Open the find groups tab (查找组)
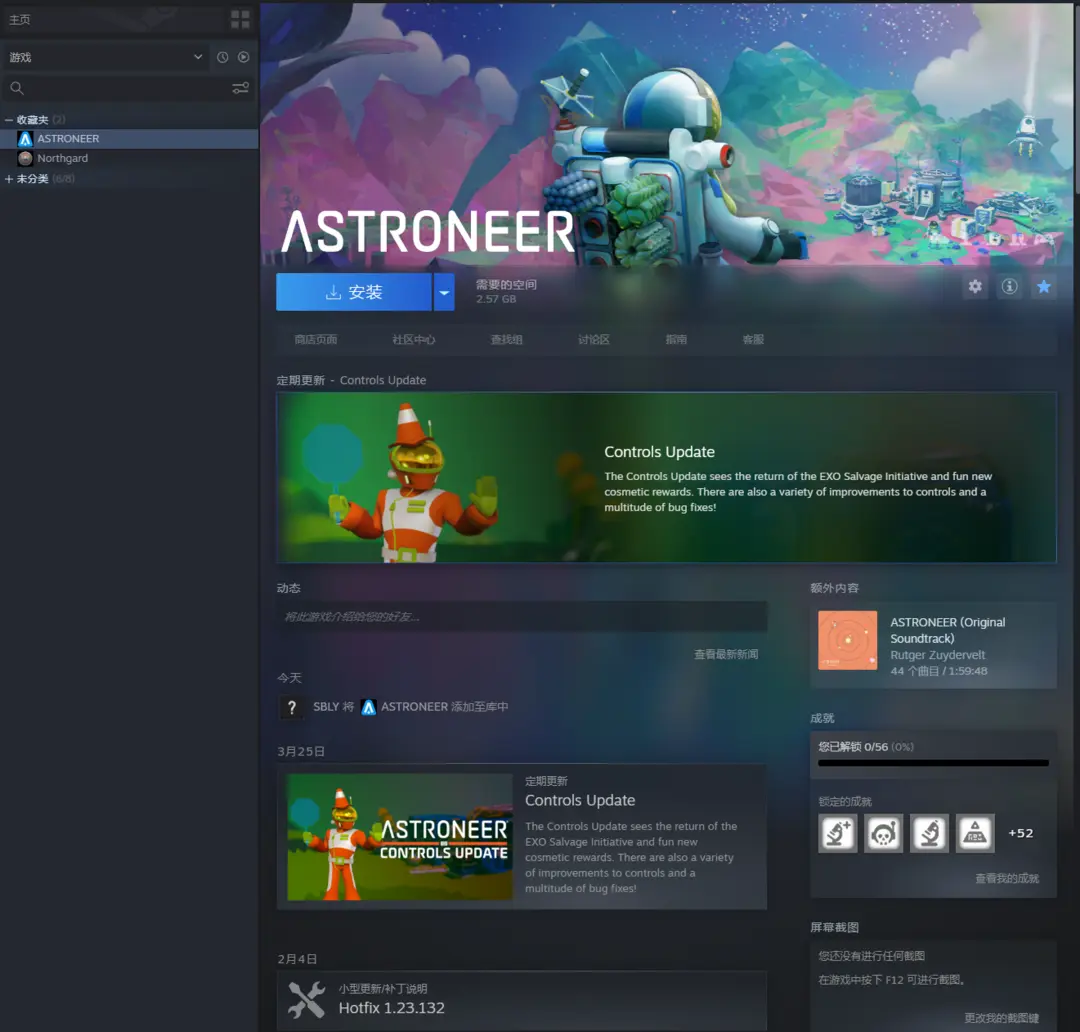Screen dimensions: 1080x1032 point(507,340)
